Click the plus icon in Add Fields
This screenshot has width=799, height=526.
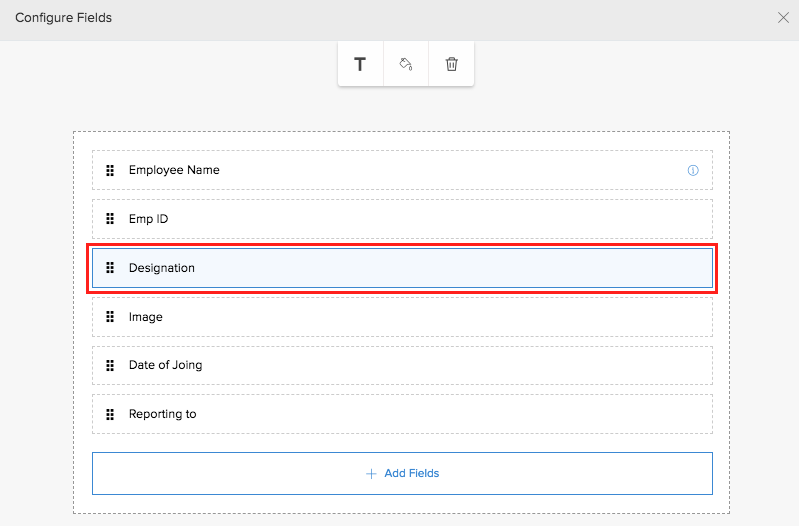[371, 473]
